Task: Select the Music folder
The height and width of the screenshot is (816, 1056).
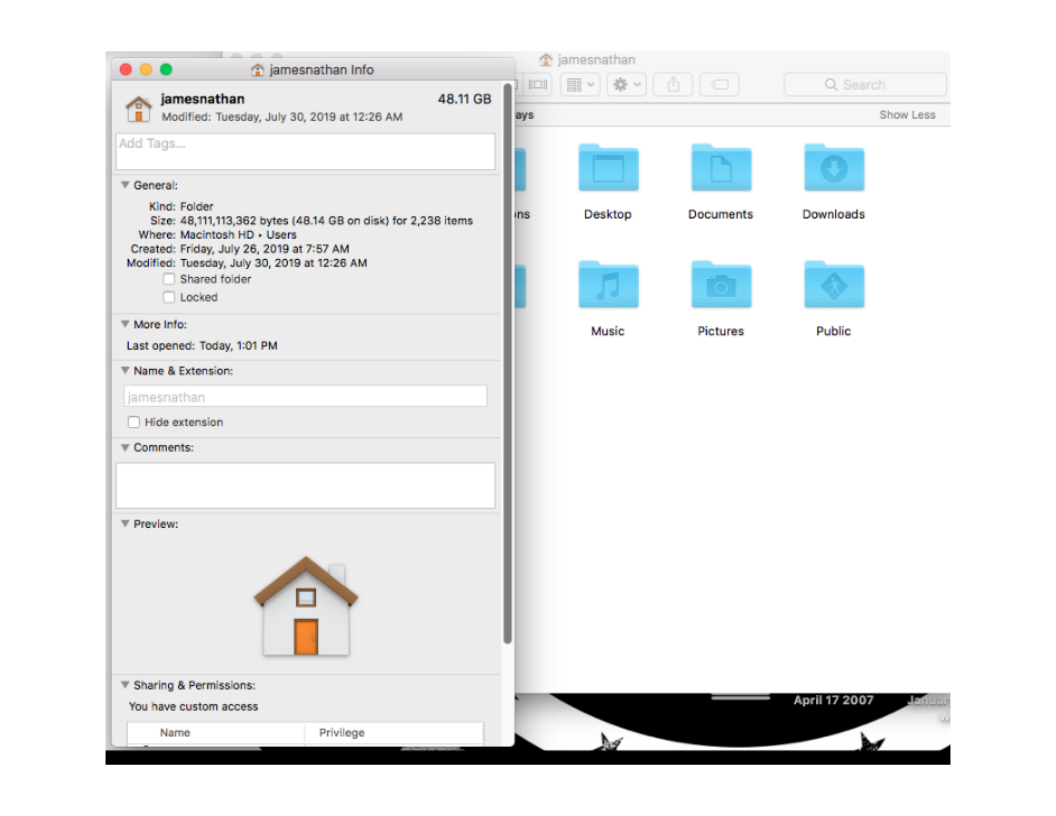Action: pos(607,286)
